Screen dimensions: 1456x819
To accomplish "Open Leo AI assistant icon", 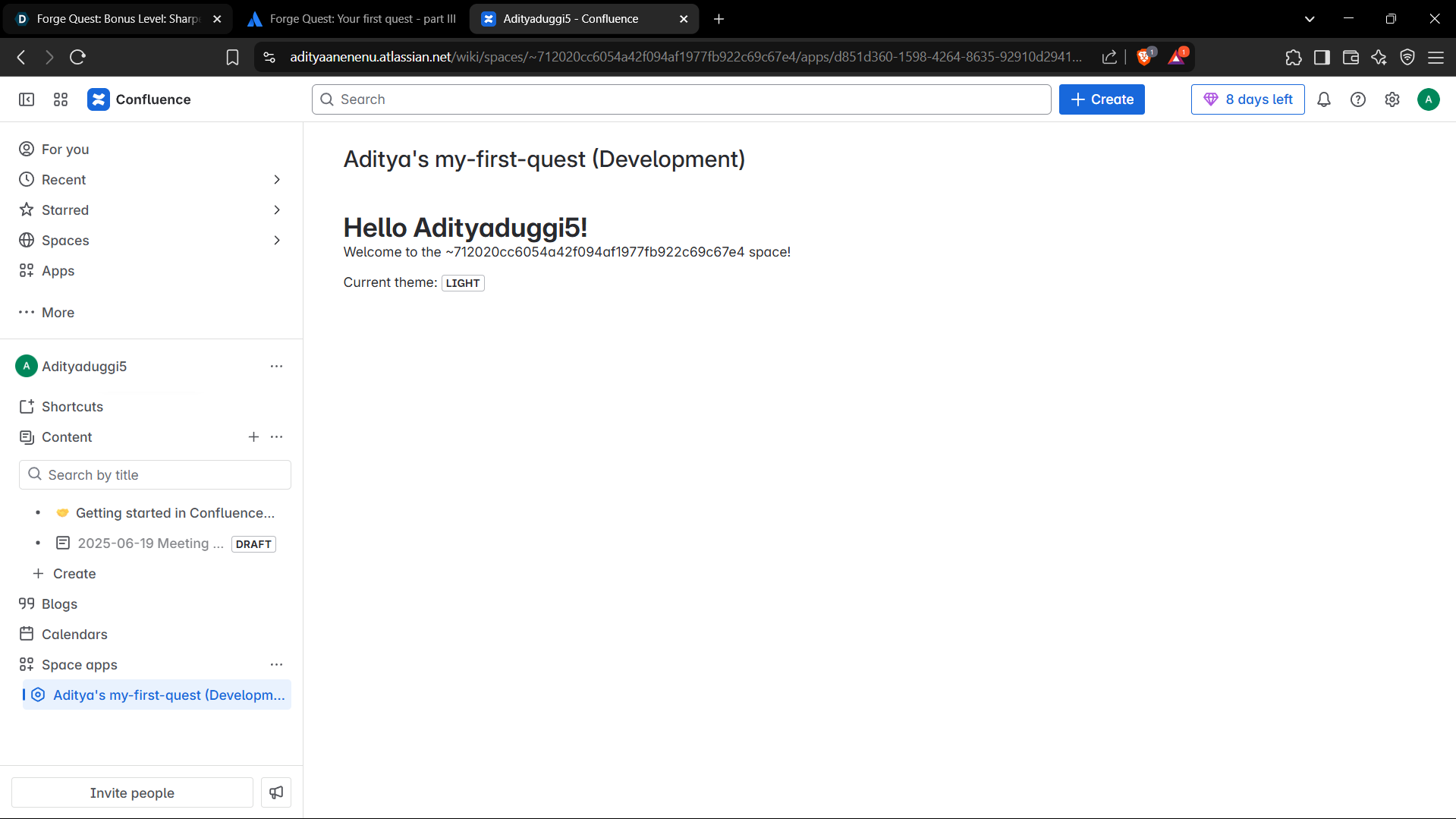I will [1379, 57].
